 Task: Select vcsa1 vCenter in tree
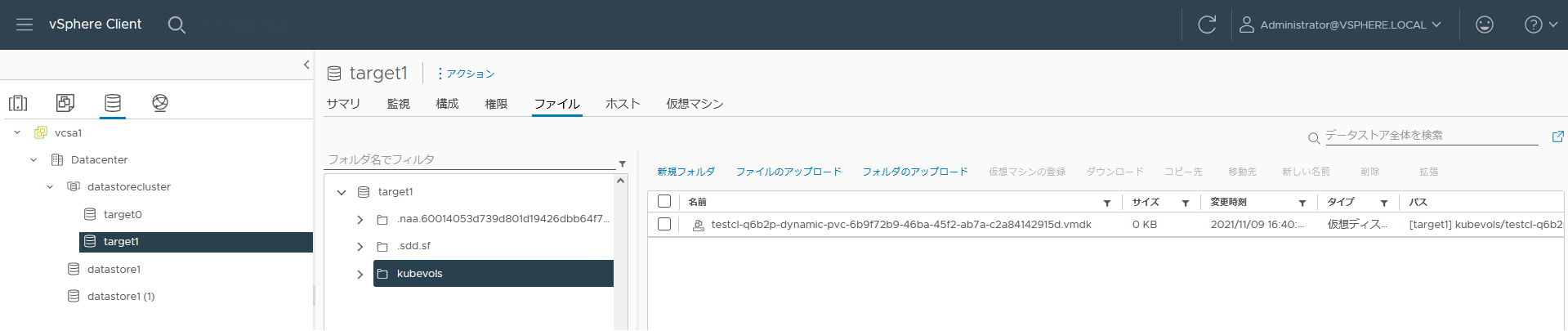pos(68,132)
